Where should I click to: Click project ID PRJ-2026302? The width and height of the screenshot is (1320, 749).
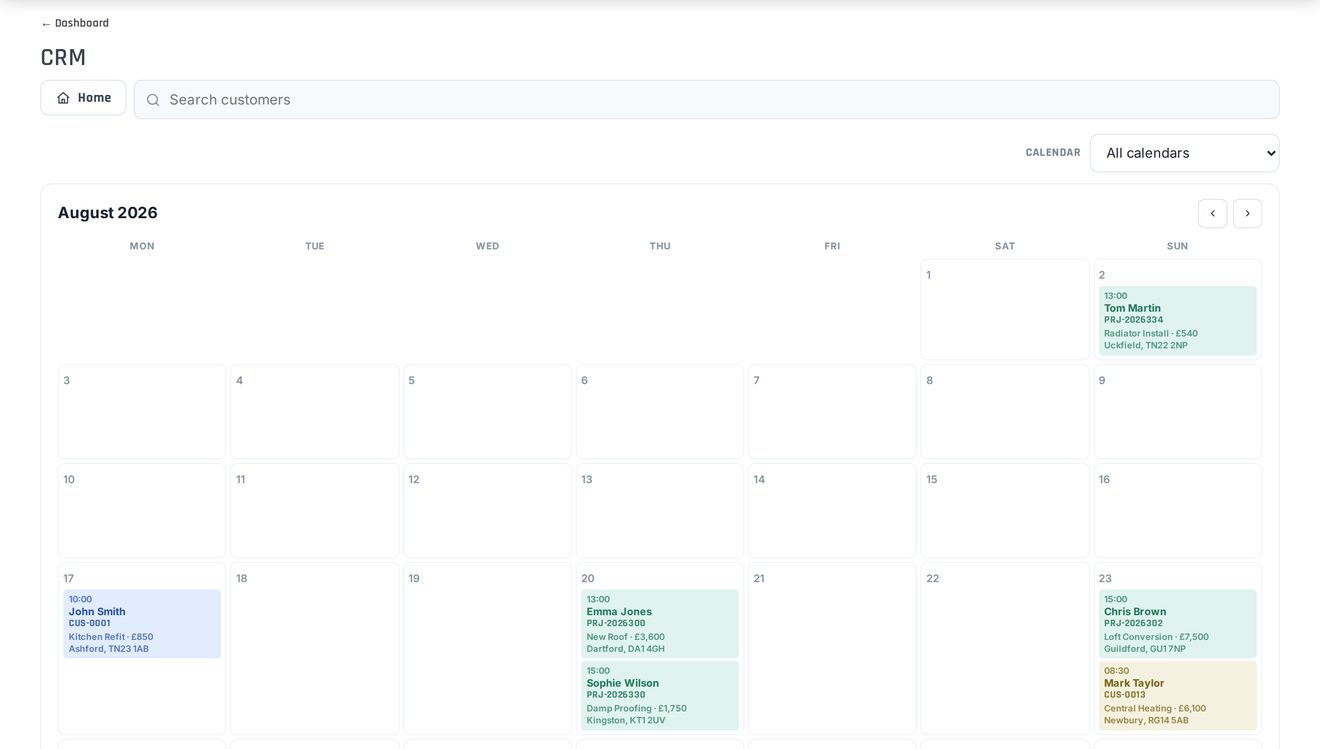point(1134,623)
